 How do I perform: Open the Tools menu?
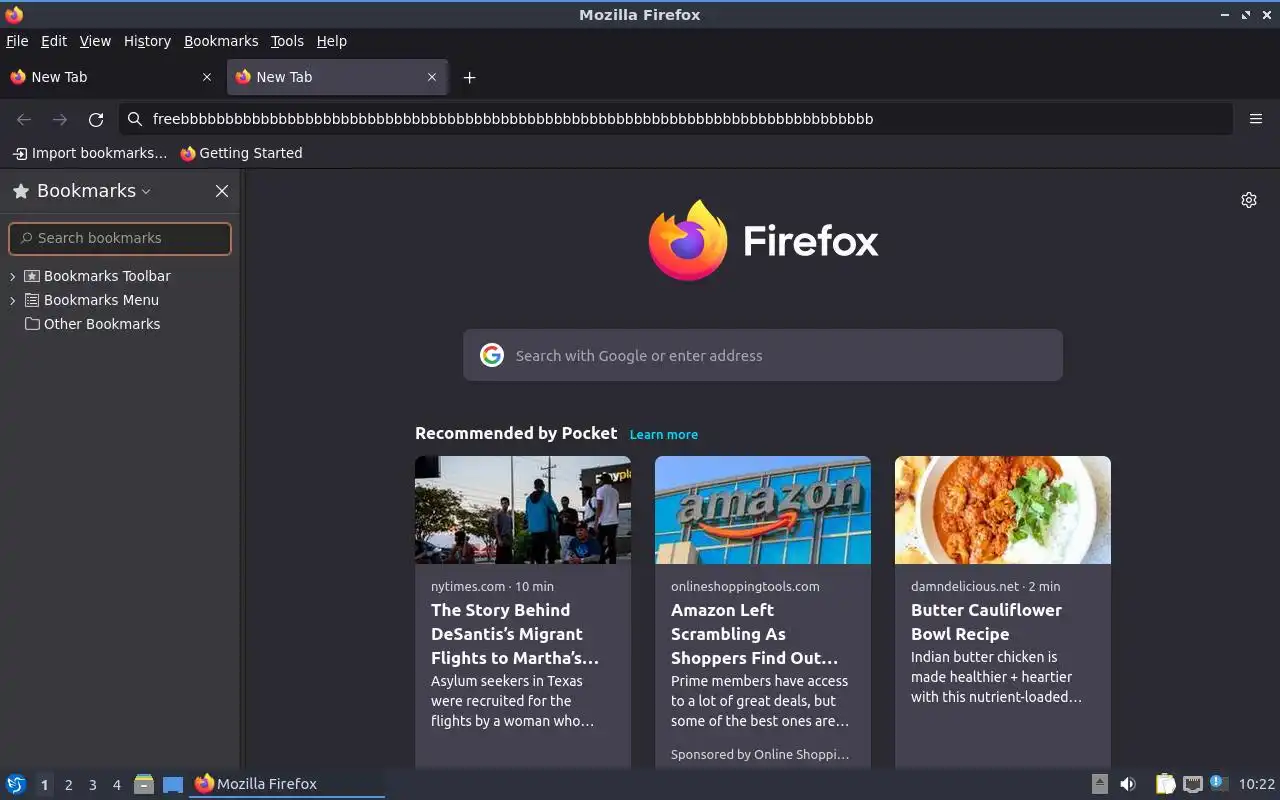287,41
